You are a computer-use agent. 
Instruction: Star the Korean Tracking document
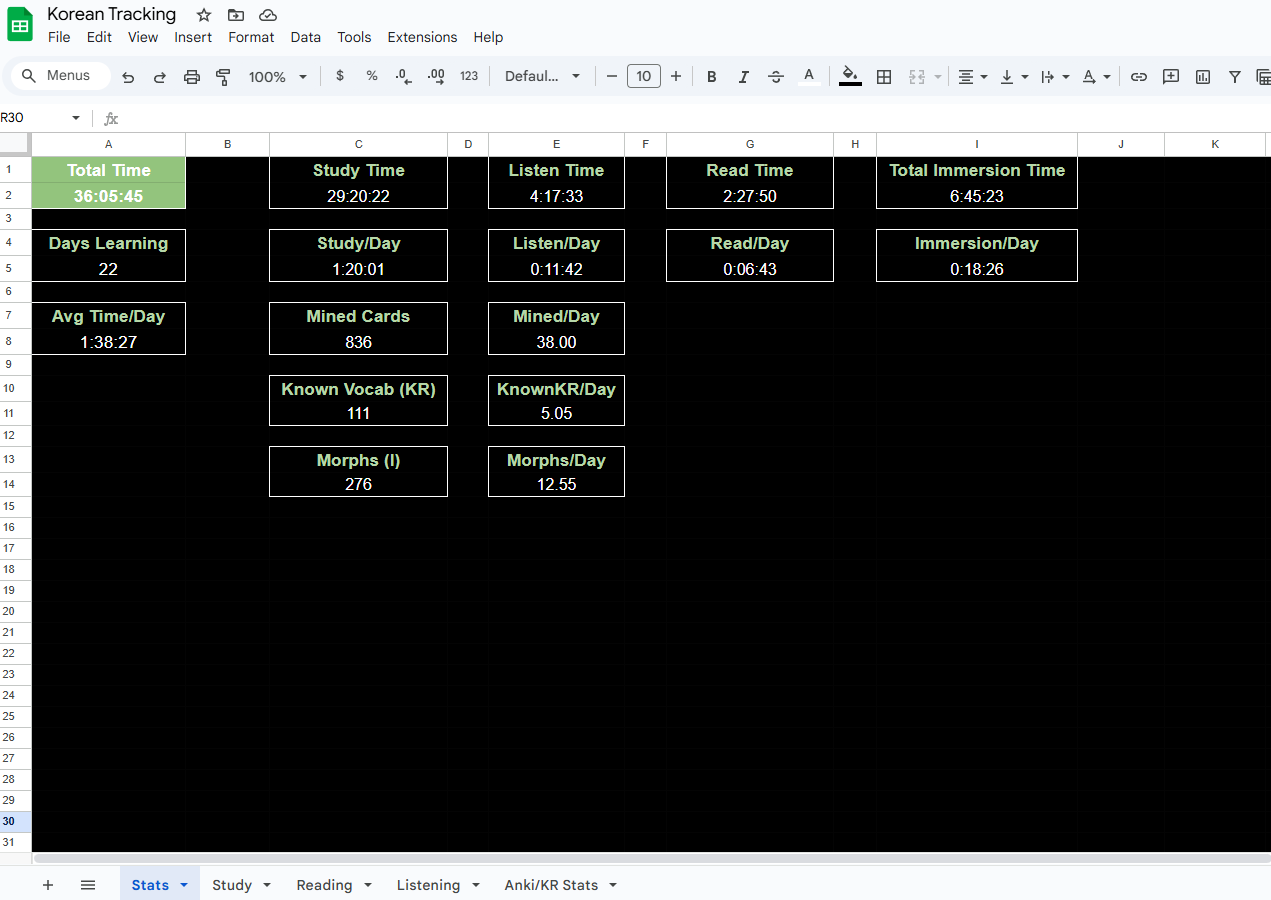(x=204, y=15)
